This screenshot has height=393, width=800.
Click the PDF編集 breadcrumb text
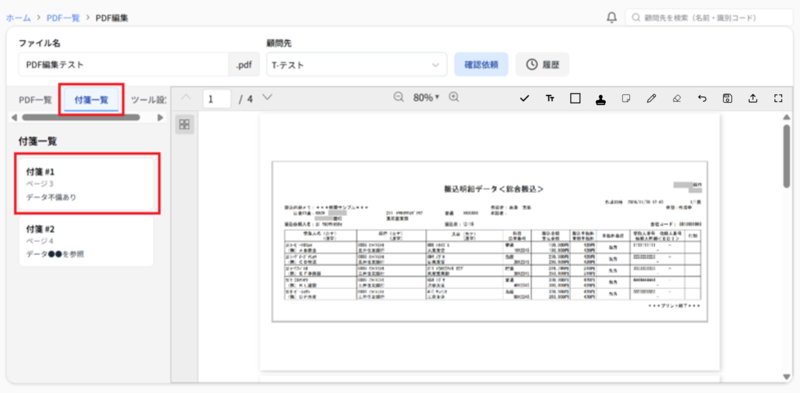(112, 18)
